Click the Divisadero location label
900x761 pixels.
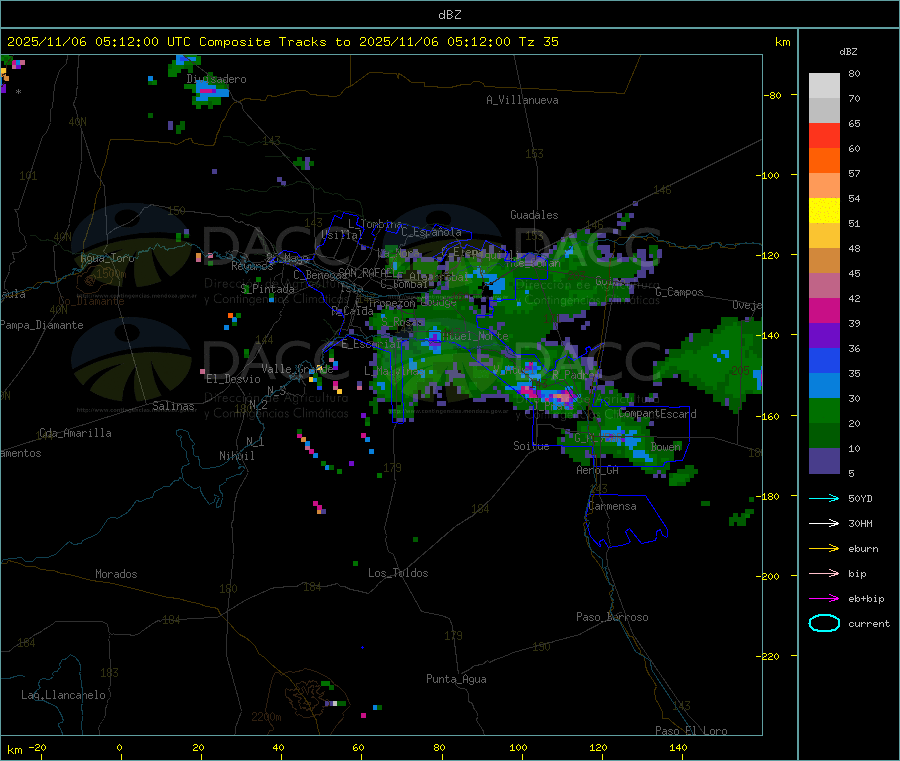pos(216,79)
